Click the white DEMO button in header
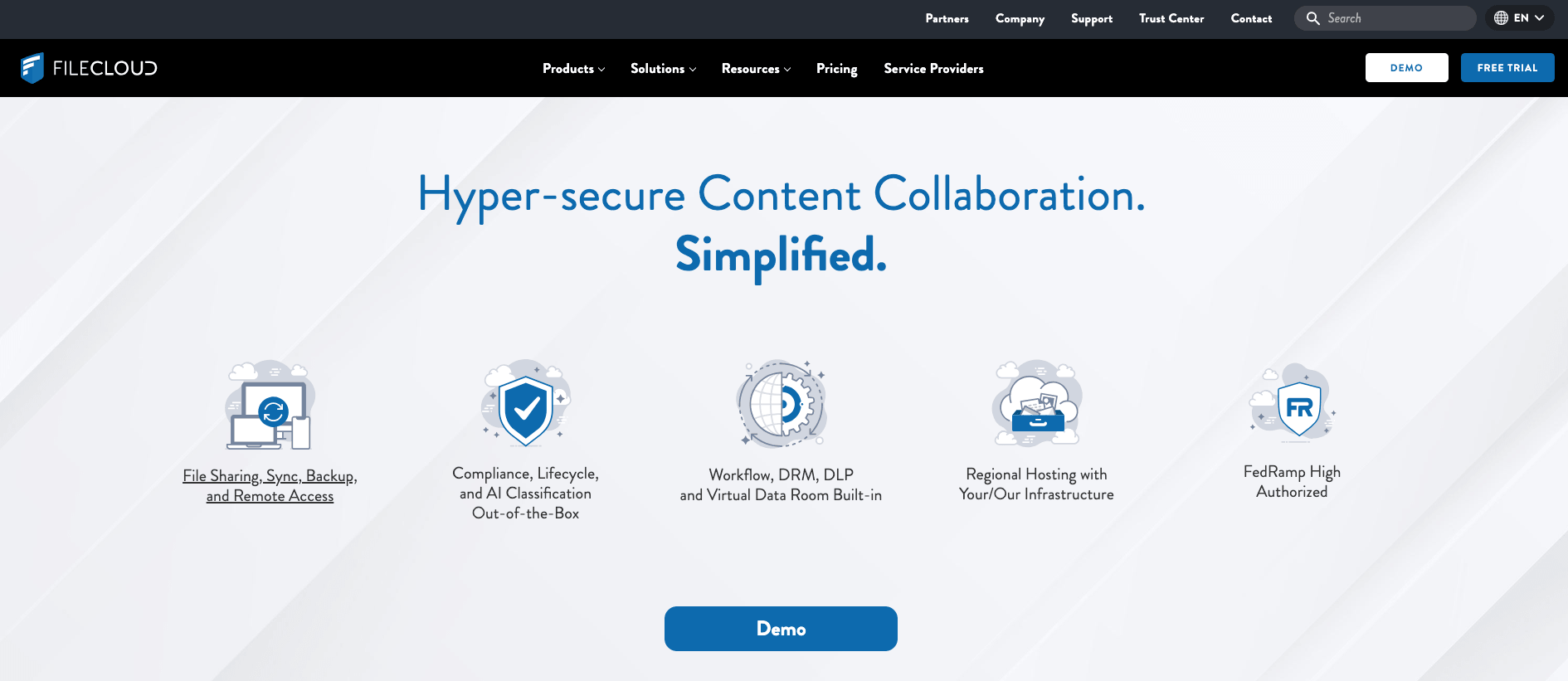 [x=1407, y=68]
